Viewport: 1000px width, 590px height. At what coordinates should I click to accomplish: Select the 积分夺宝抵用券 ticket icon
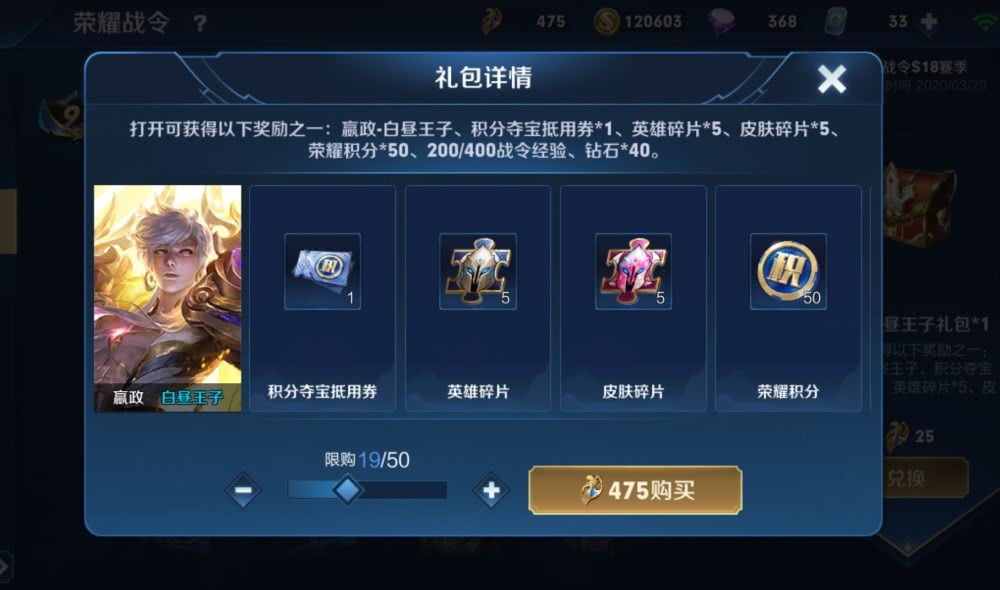[323, 271]
